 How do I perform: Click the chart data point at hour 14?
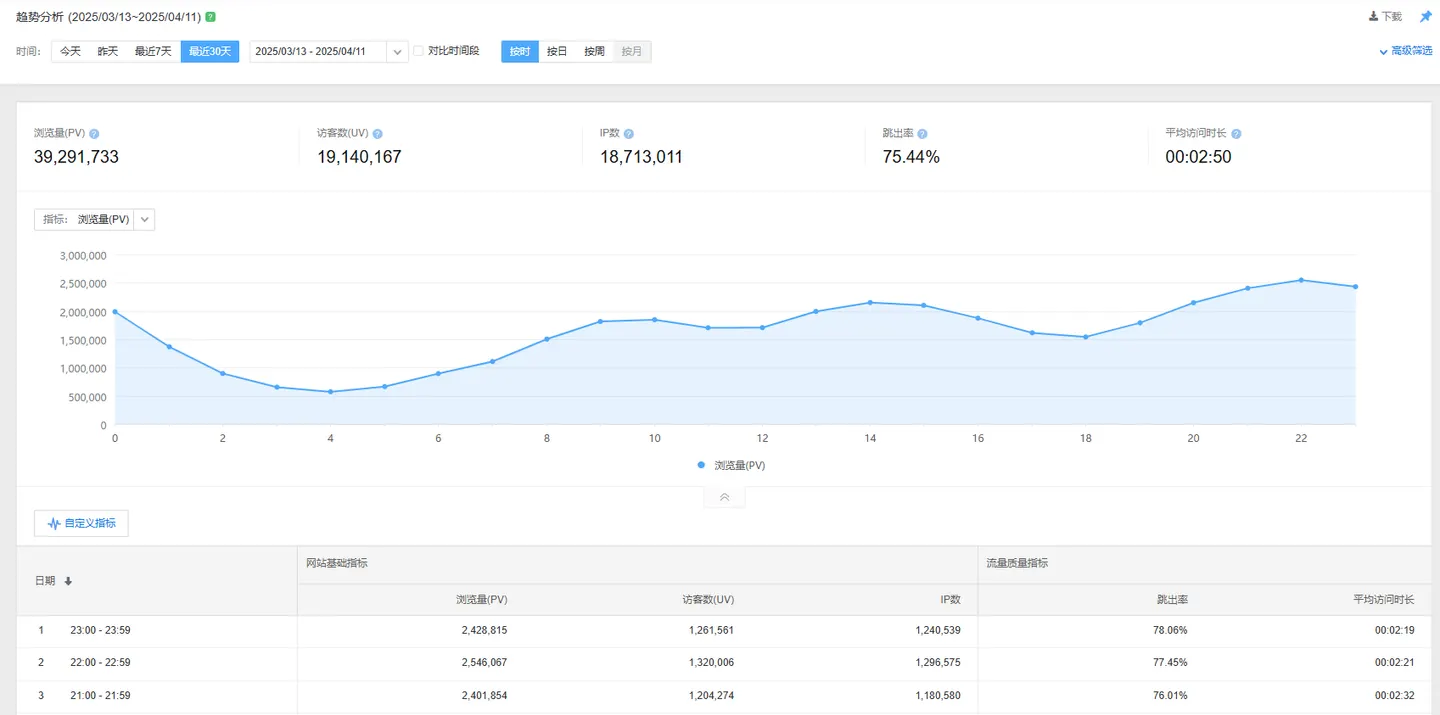coord(870,302)
